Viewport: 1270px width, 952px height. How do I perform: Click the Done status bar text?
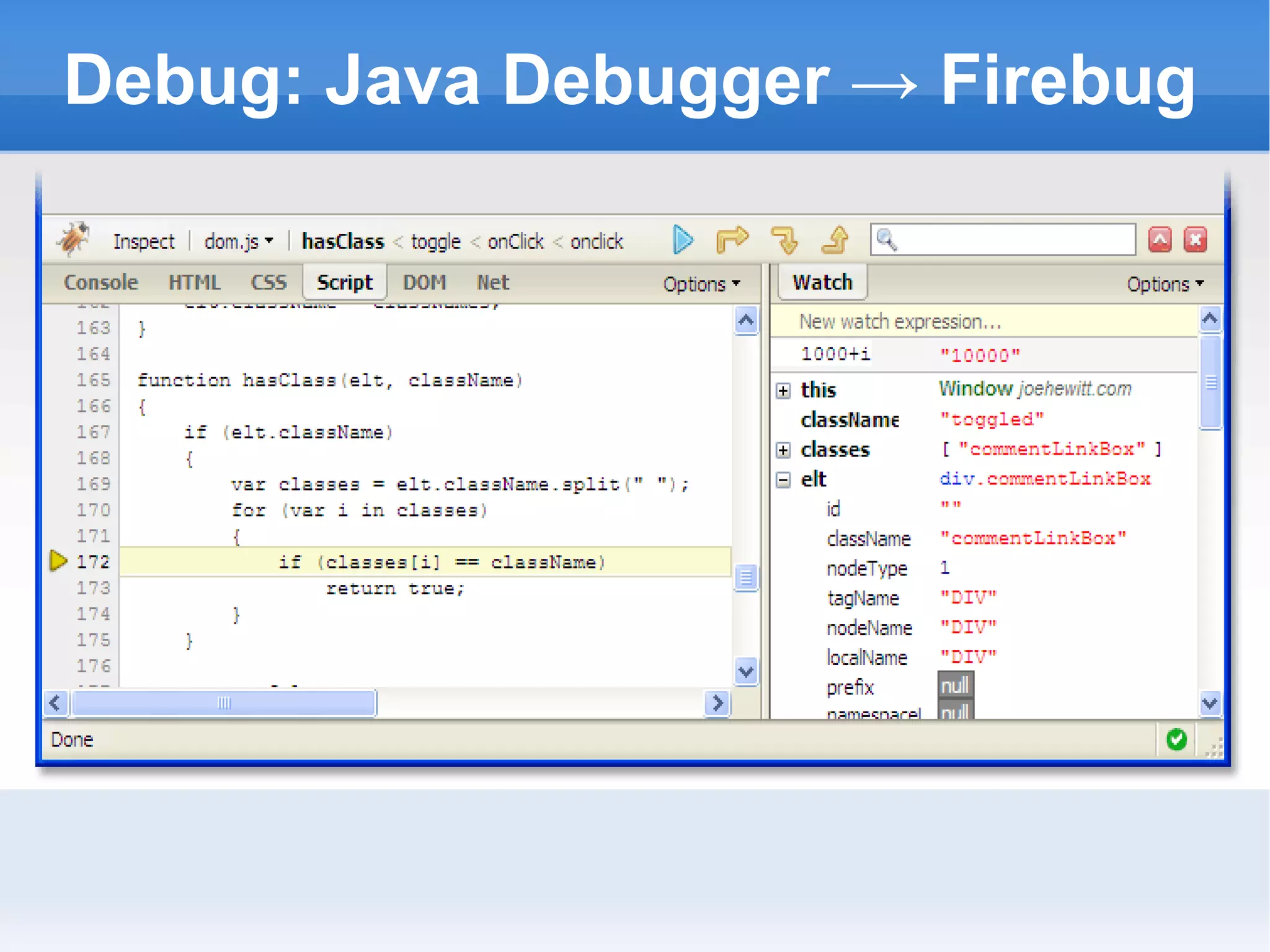[72, 739]
